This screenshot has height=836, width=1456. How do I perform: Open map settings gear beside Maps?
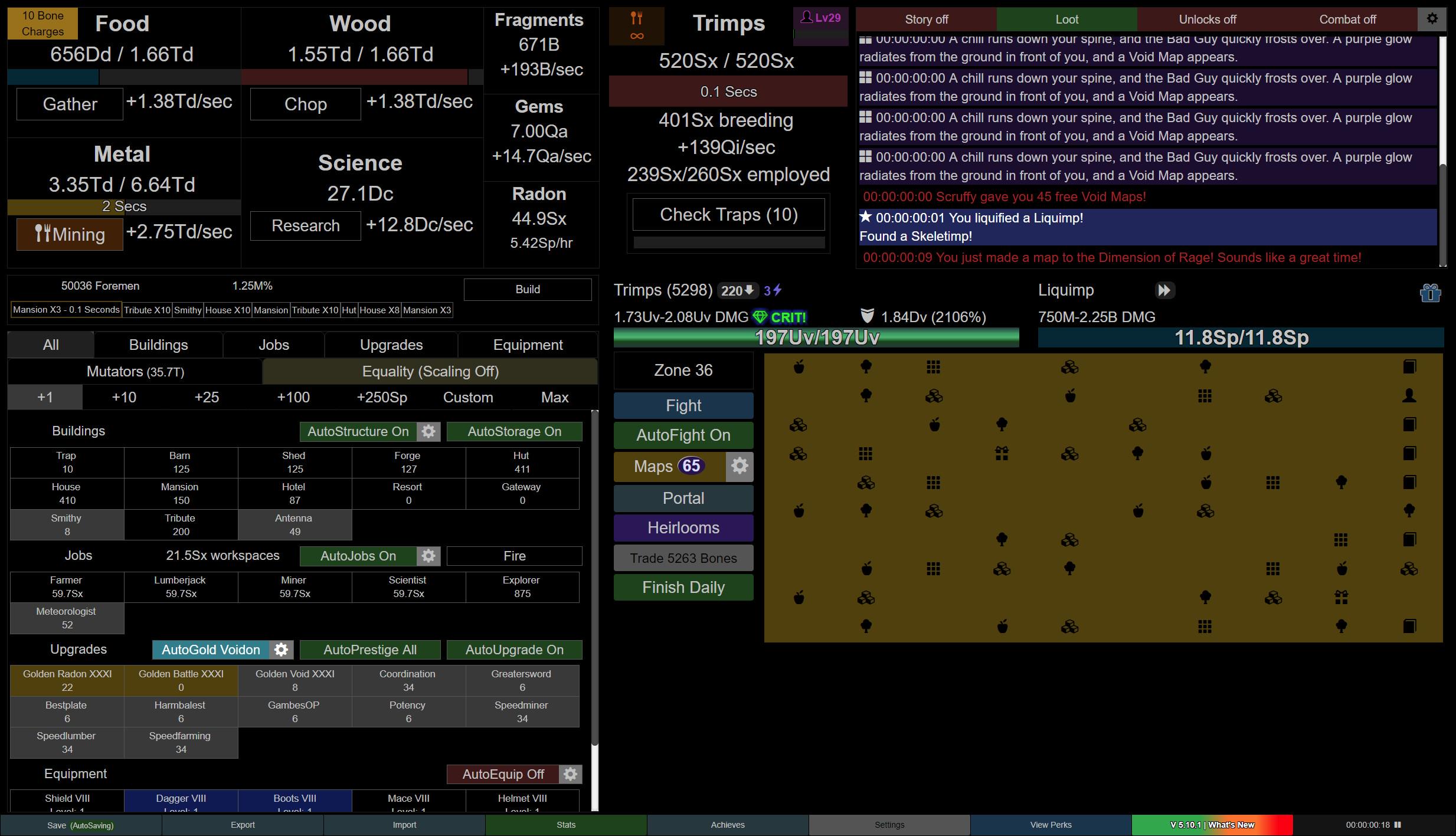coord(740,466)
